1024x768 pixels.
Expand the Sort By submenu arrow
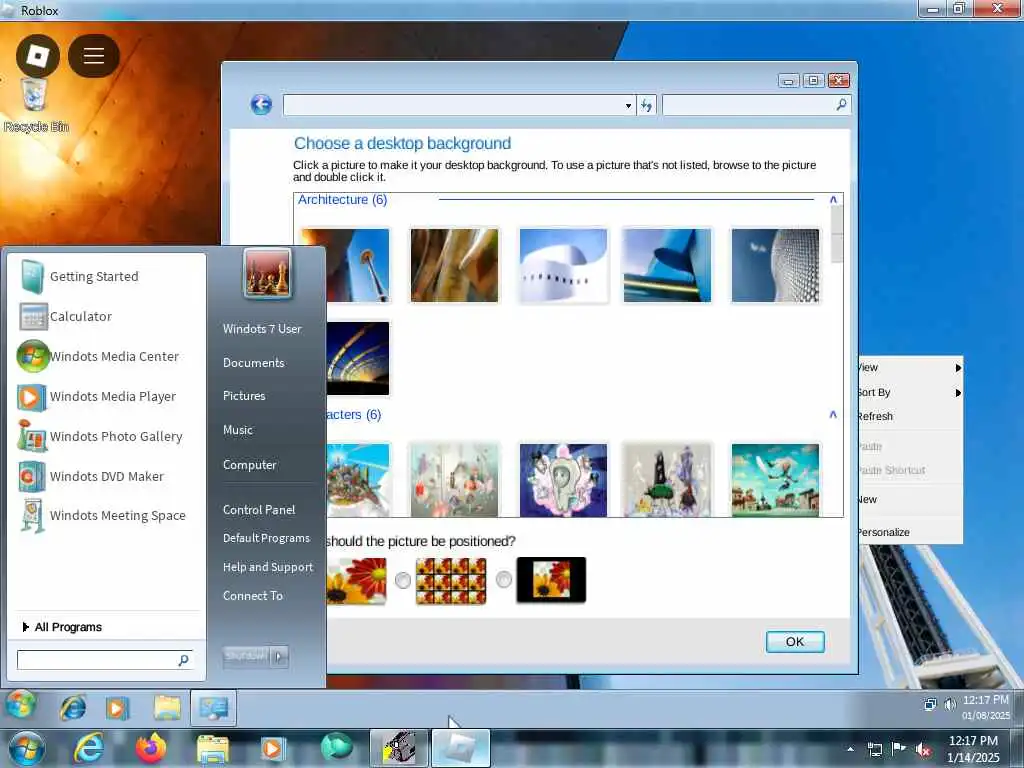(x=958, y=392)
